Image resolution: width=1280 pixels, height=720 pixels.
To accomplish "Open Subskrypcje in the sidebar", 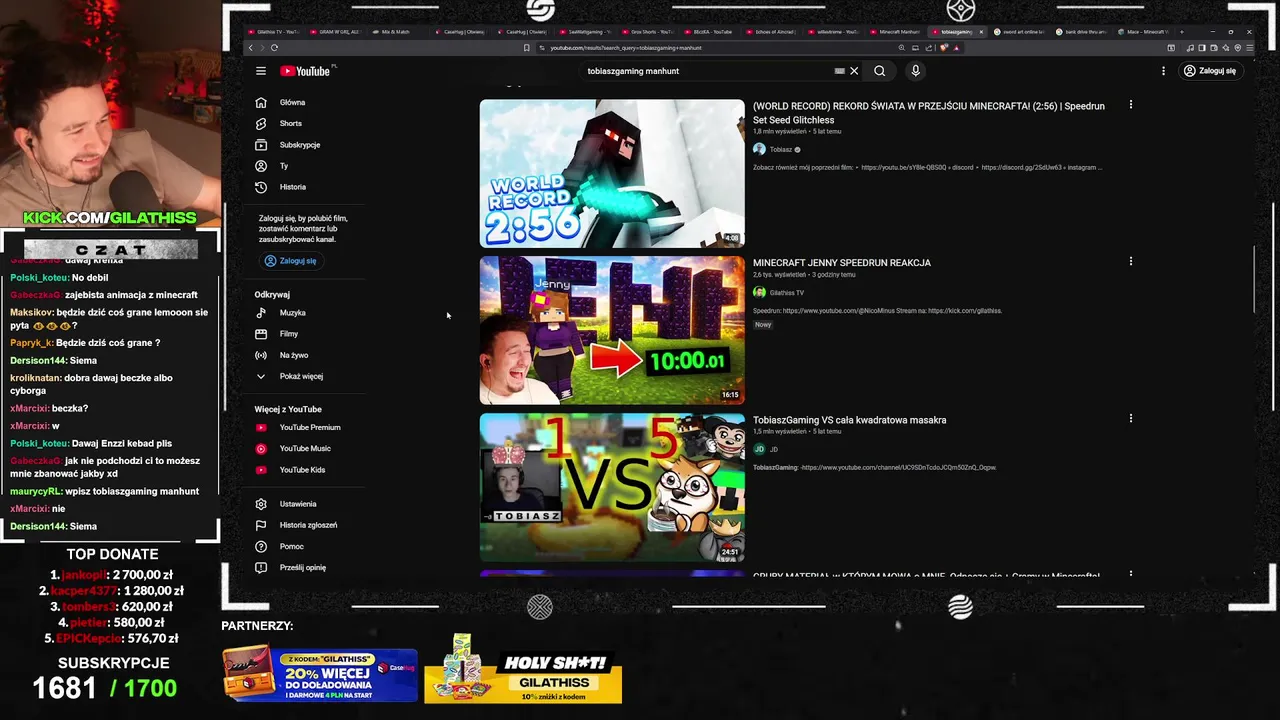I will pos(299,145).
